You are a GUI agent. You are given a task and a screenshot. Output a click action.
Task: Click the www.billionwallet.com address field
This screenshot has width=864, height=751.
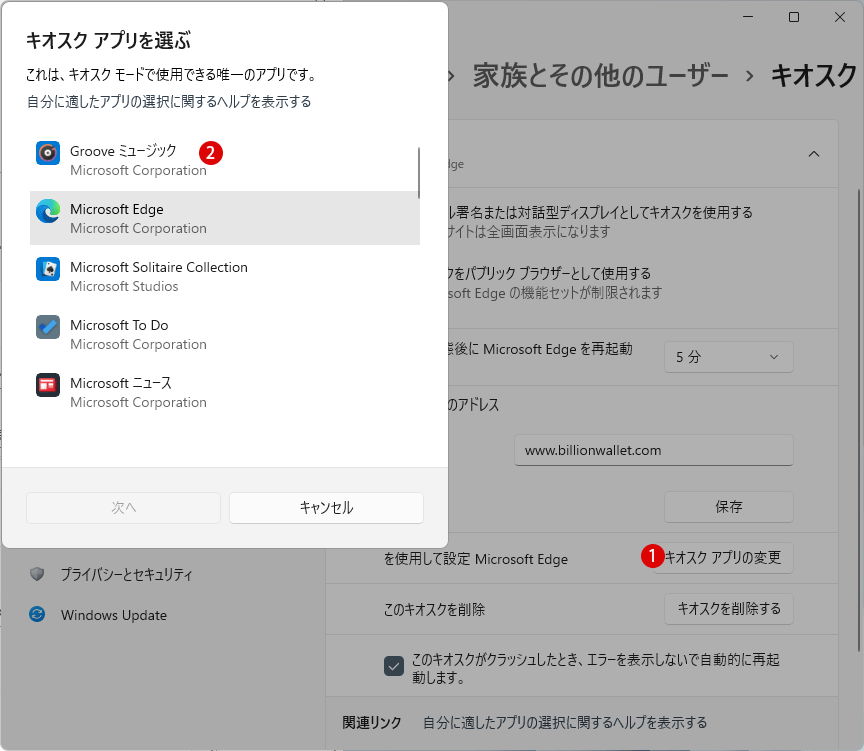point(654,450)
